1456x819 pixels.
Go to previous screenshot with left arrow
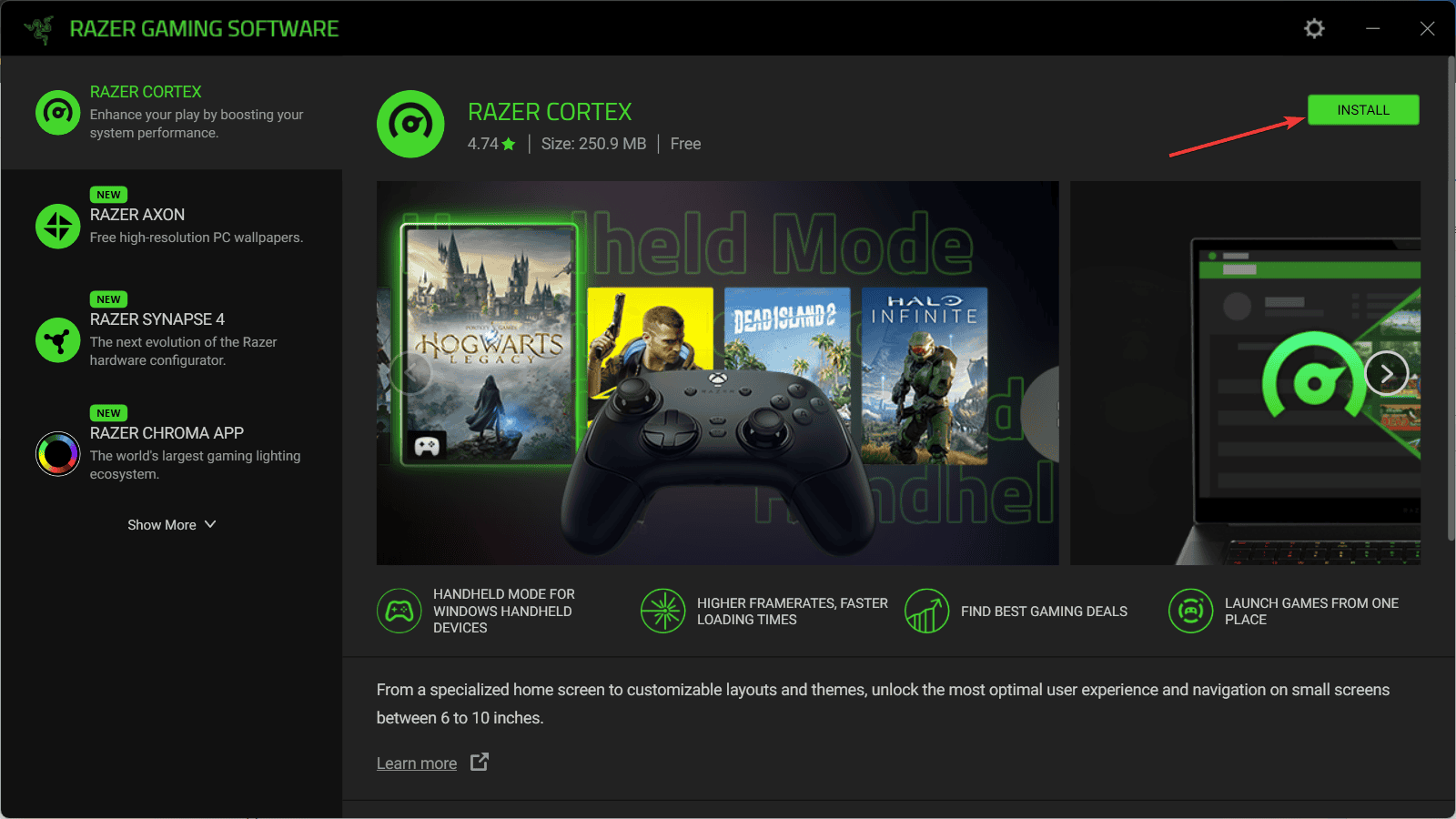click(x=411, y=373)
